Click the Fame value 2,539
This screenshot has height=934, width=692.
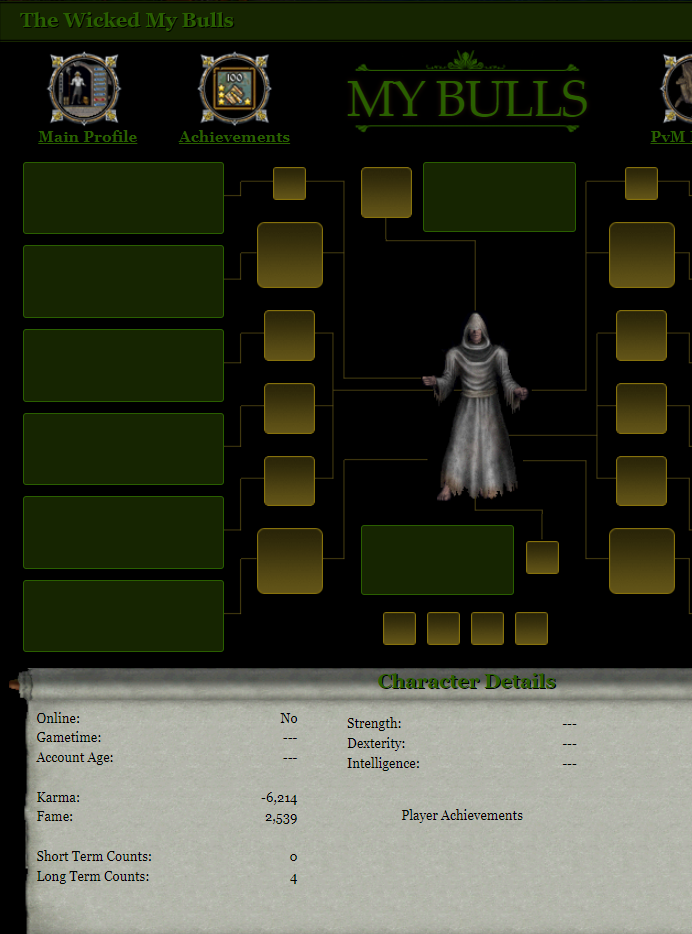(x=281, y=818)
